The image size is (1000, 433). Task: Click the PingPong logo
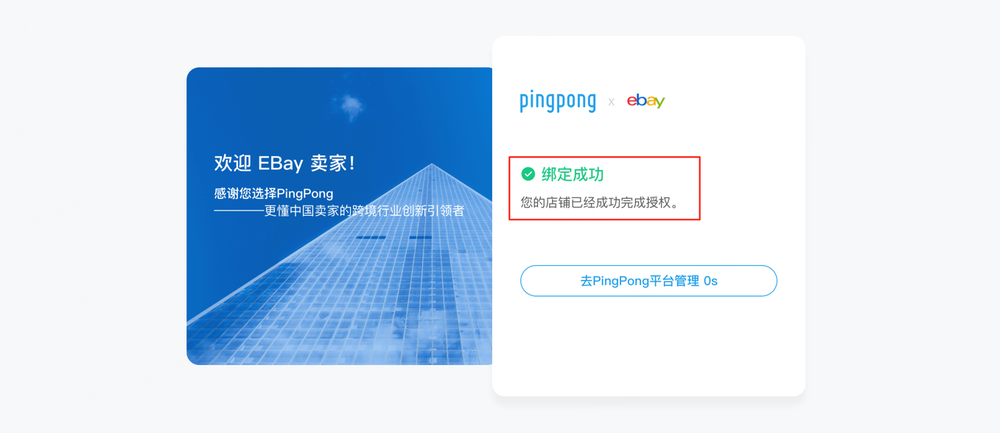coord(557,102)
